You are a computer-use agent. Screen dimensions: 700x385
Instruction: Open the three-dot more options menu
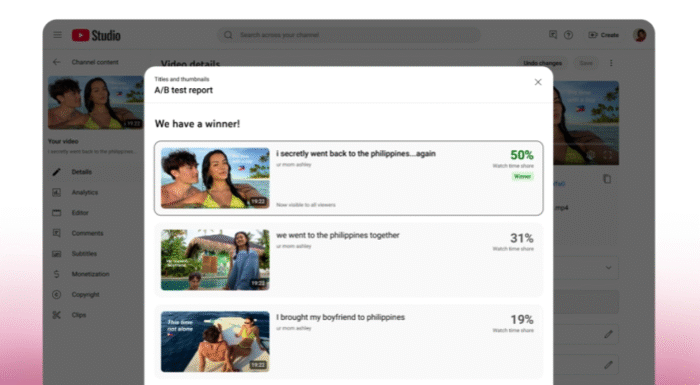(611, 63)
